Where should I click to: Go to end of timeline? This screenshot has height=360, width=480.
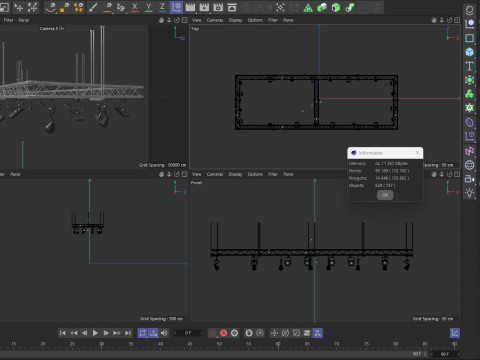point(128,333)
